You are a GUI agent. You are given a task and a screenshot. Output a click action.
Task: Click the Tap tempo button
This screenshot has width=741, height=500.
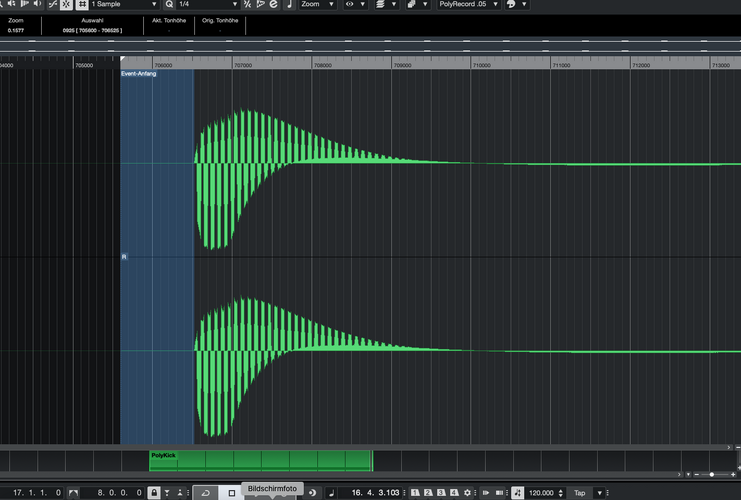pos(579,493)
